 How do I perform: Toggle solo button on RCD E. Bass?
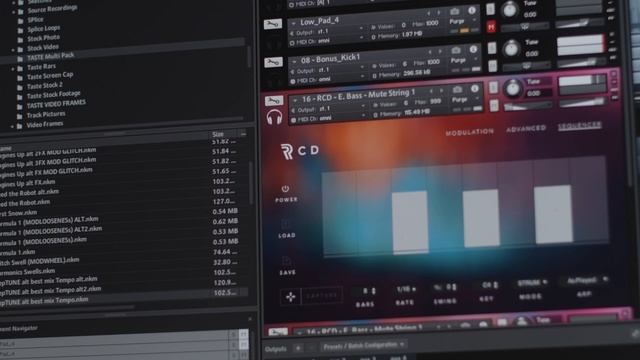493,87
